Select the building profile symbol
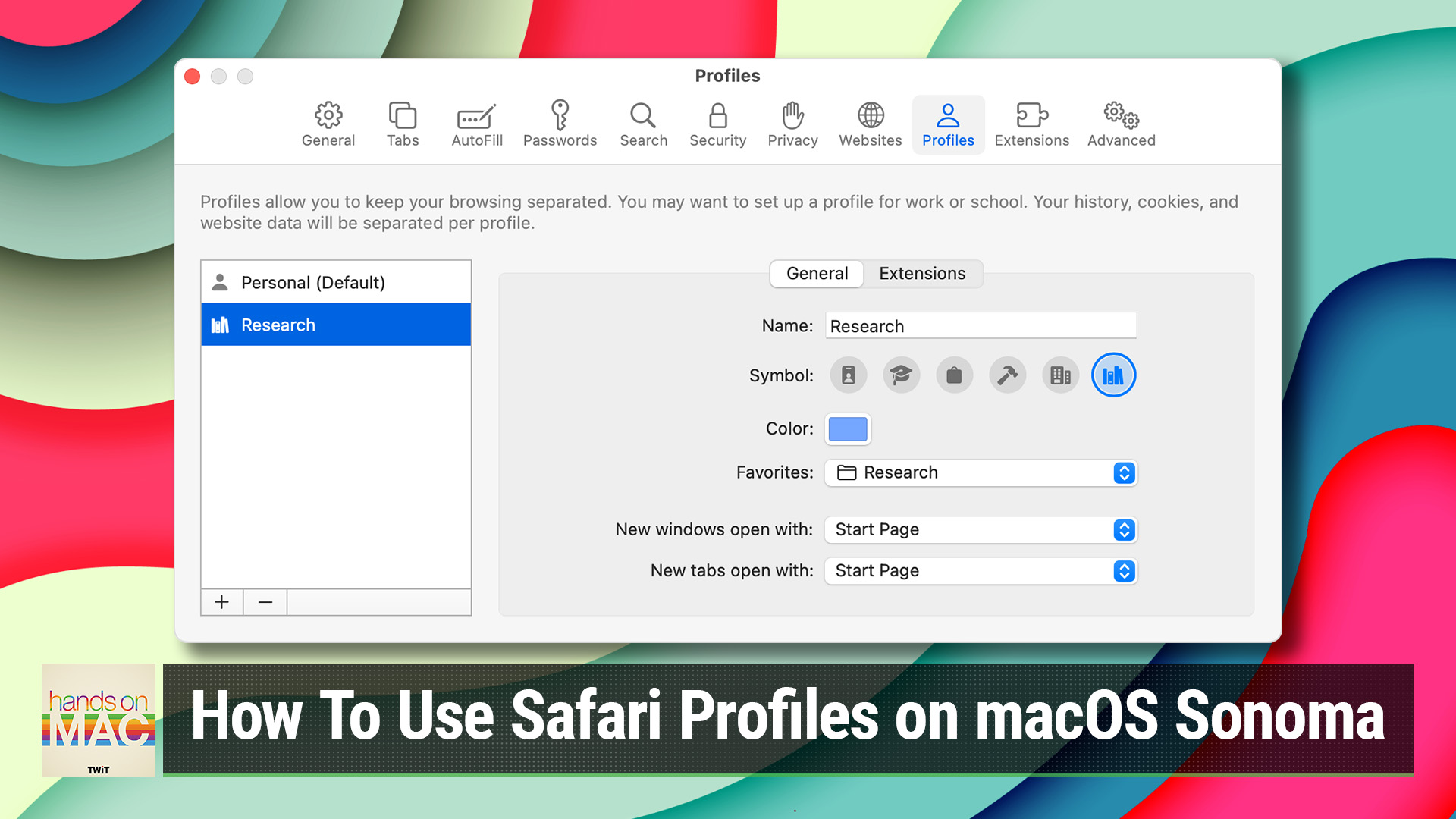The width and height of the screenshot is (1456, 819). [x=1060, y=375]
